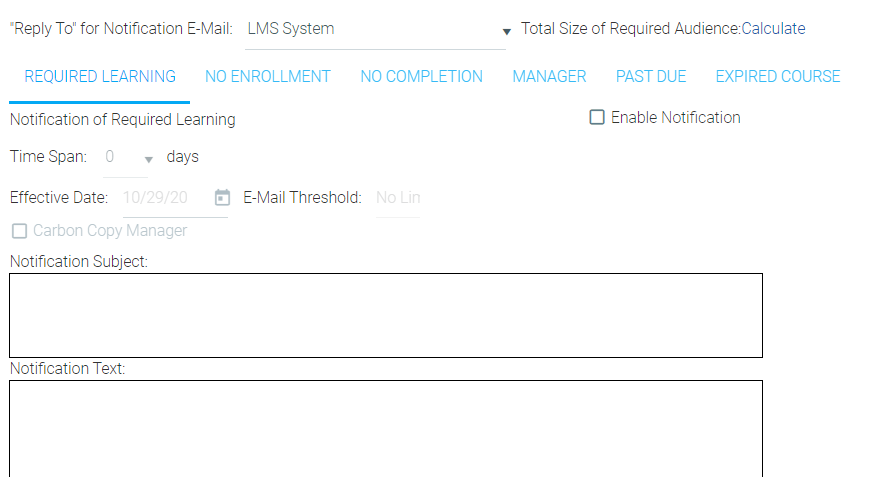
Task: Expand the Time Span days dropdown
Action: (x=125, y=158)
